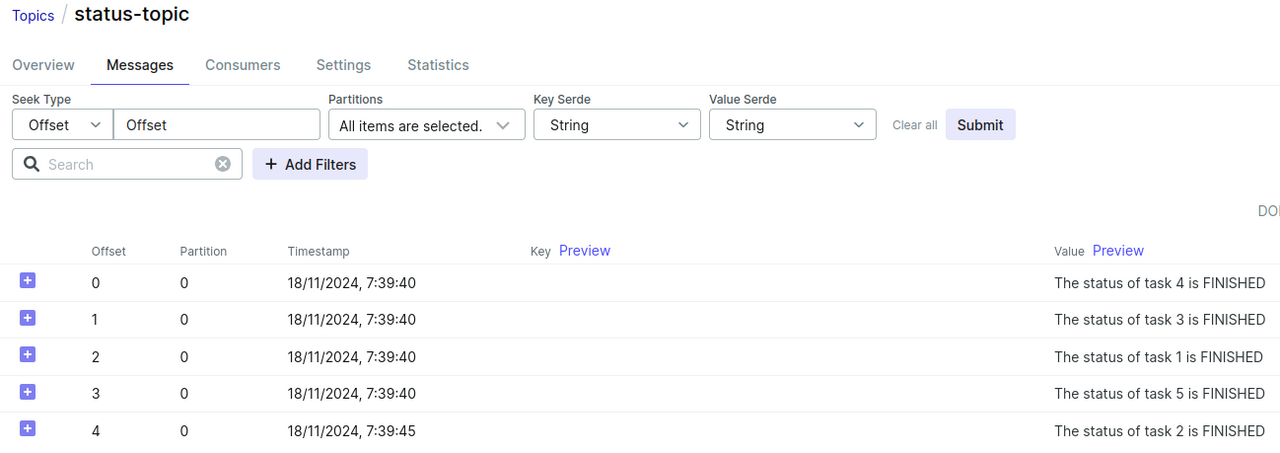The height and width of the screenshot is (453, 1280).
Task: Expand the message row at offset 4
Action: coord(27,429)
